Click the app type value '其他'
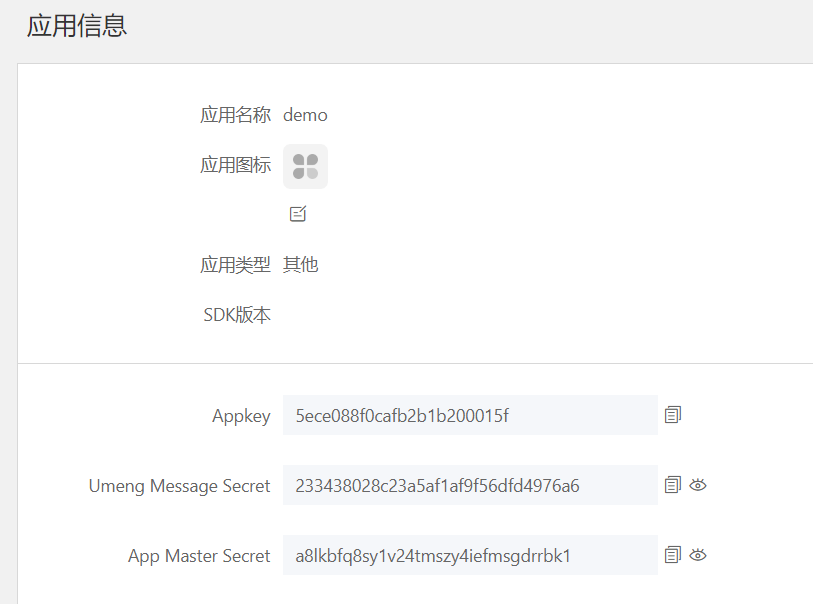The width and height of the screenshot is (813, 604). (300, 265)
